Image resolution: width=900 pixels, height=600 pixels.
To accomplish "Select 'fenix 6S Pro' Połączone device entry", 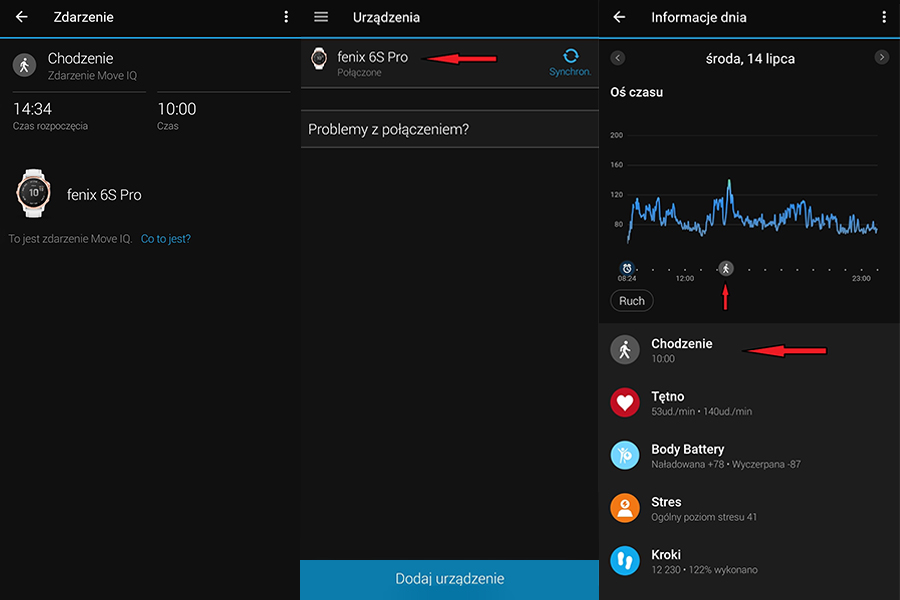I will (449, 63).
